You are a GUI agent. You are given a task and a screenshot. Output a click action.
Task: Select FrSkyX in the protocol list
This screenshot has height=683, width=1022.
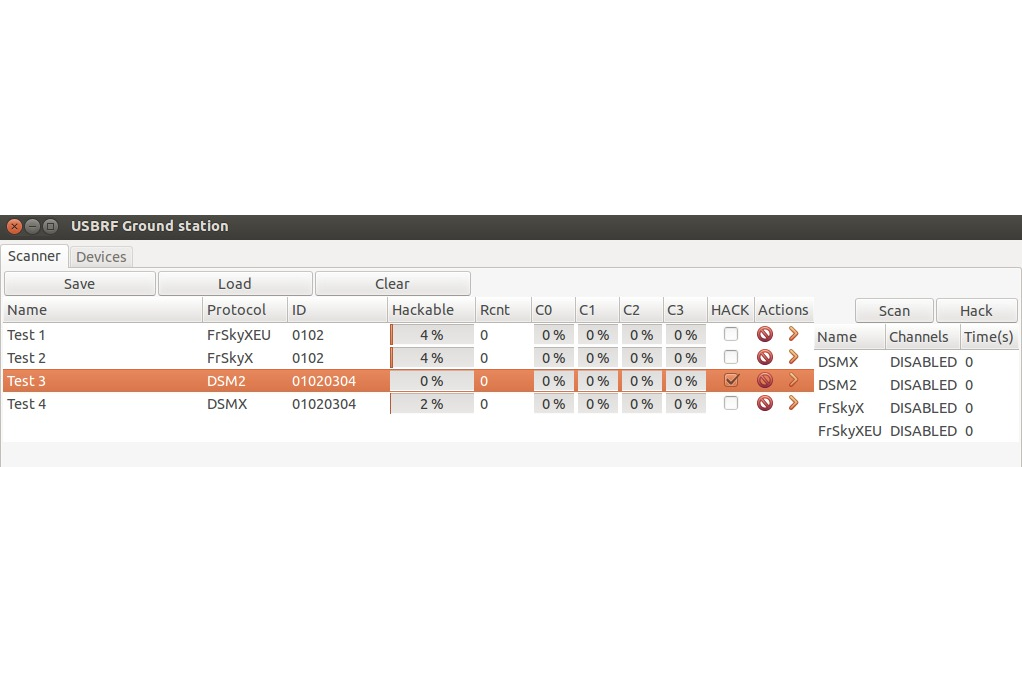click(x=841, y=408)
